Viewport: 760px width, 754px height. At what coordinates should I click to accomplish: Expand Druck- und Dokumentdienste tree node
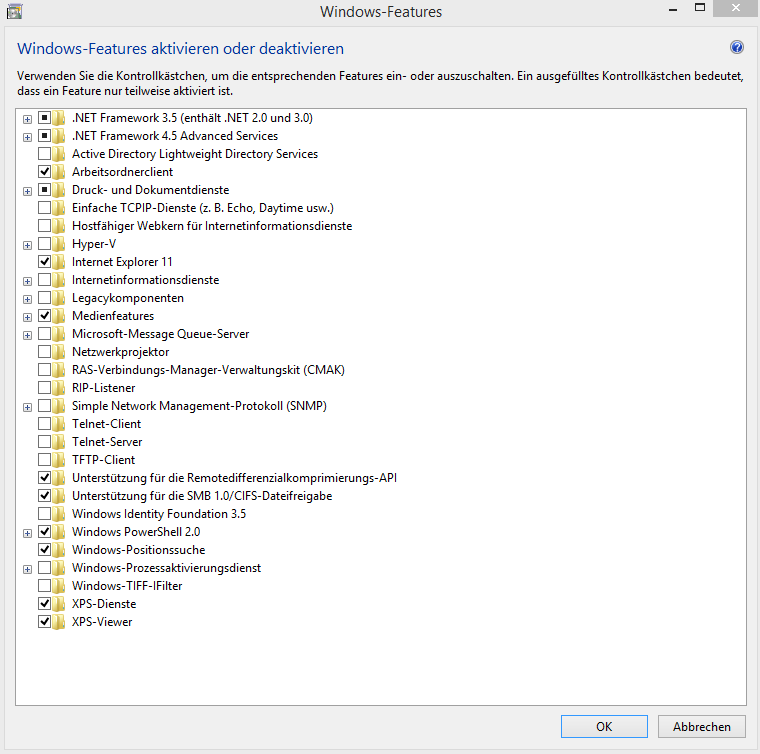[x=28, y=191]
